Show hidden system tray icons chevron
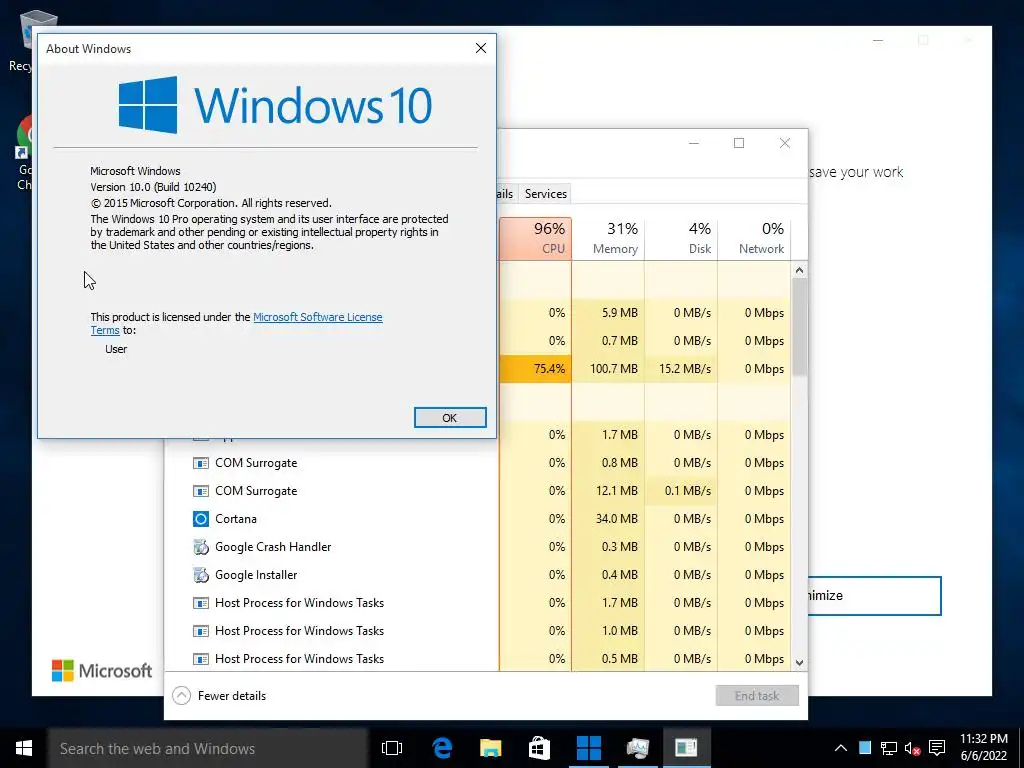 (841, 748)
